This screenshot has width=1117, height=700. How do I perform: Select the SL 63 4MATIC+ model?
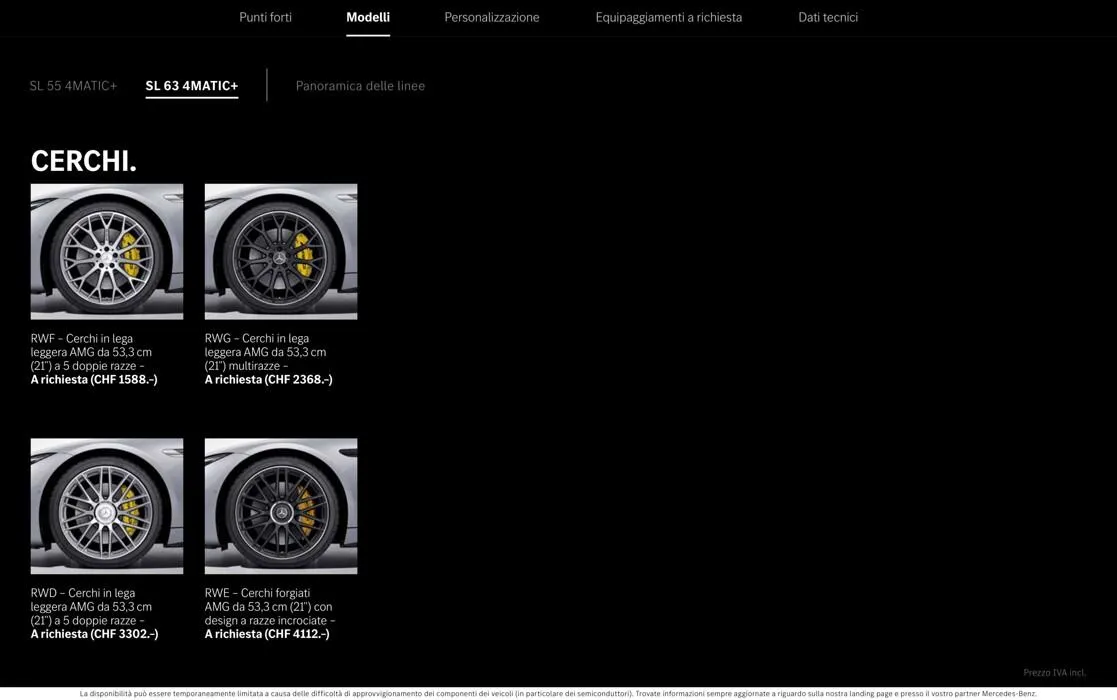pos(192,86)
